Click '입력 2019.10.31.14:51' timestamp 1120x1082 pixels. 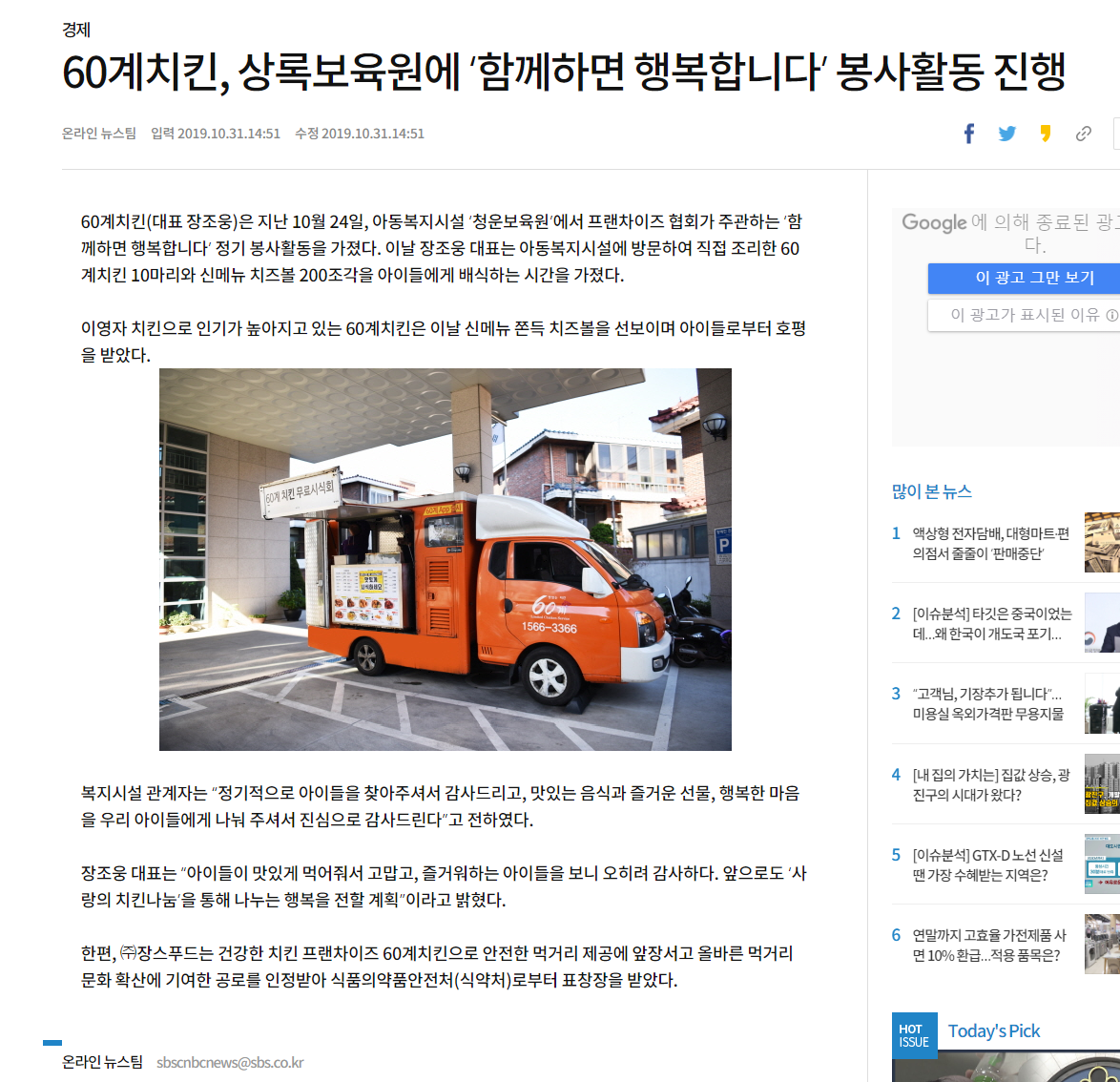coord(215,134)
